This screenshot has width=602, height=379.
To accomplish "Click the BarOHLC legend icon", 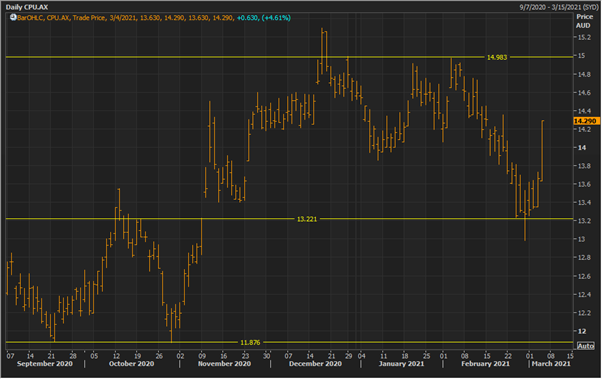I will 13,18.
